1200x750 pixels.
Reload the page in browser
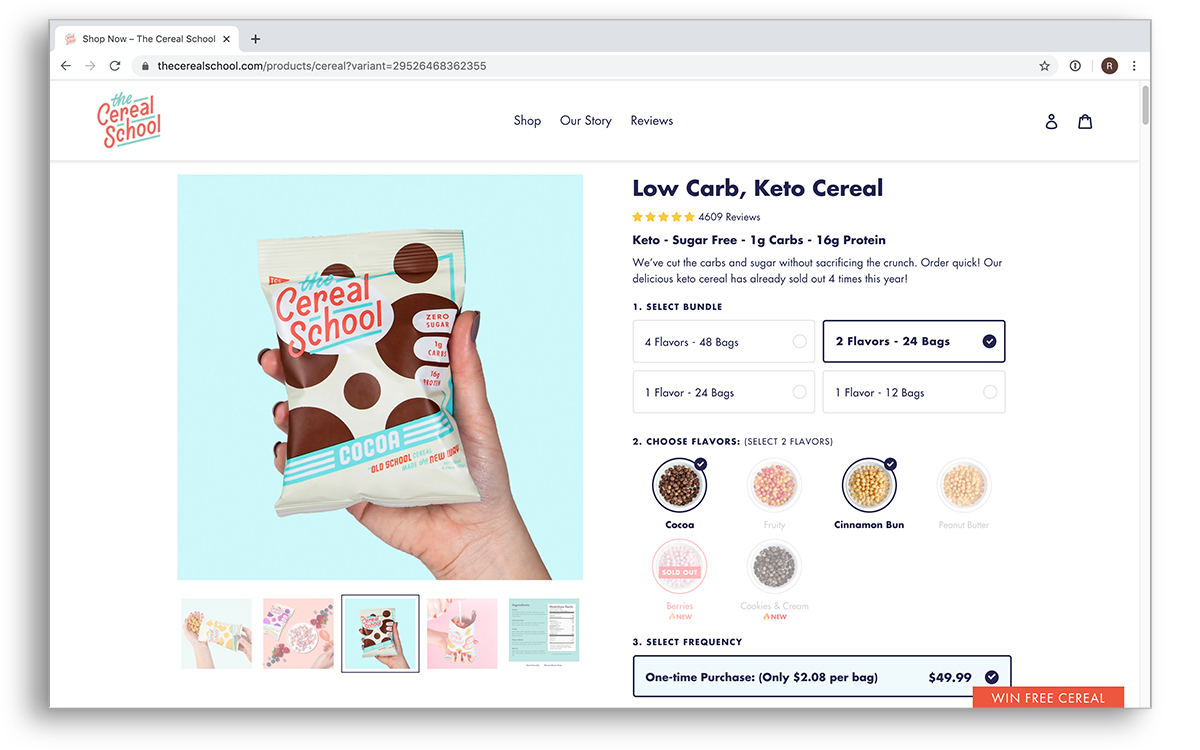click(x=115, y=66)
